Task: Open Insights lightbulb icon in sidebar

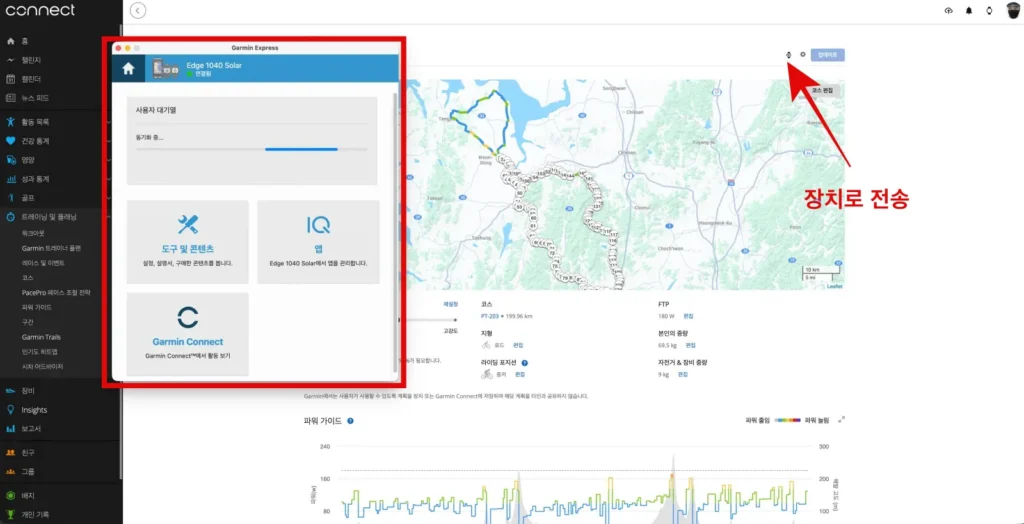Action: (x=10, y=410)
